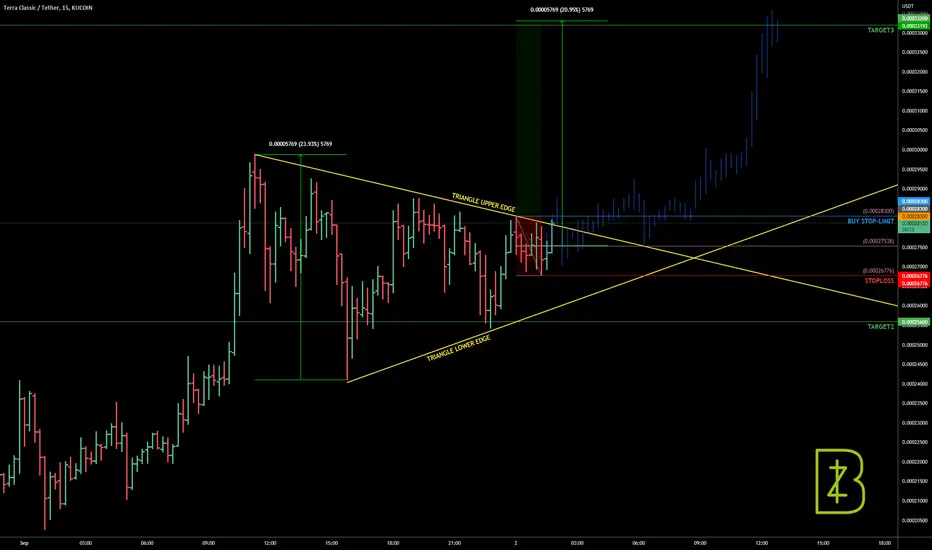Click the day 2 label on the time axis

point(516,543)
